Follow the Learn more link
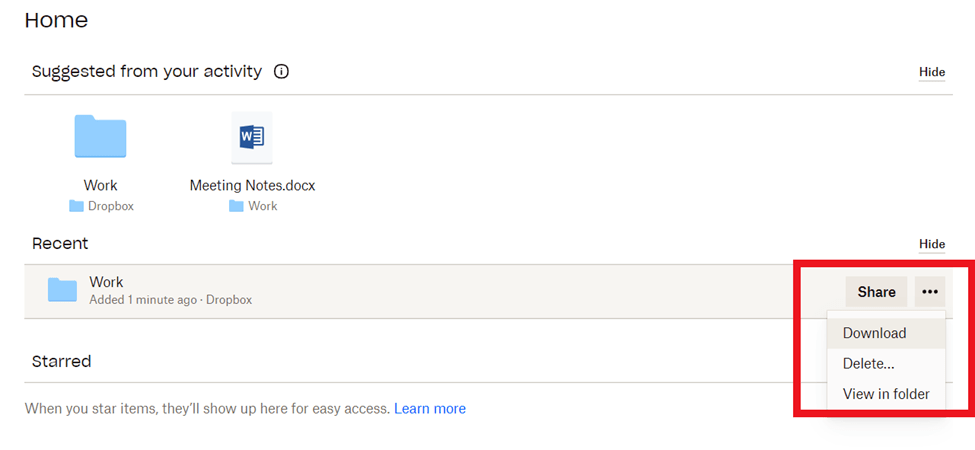Viewport: 975px width, 450px height. point(430,409)
